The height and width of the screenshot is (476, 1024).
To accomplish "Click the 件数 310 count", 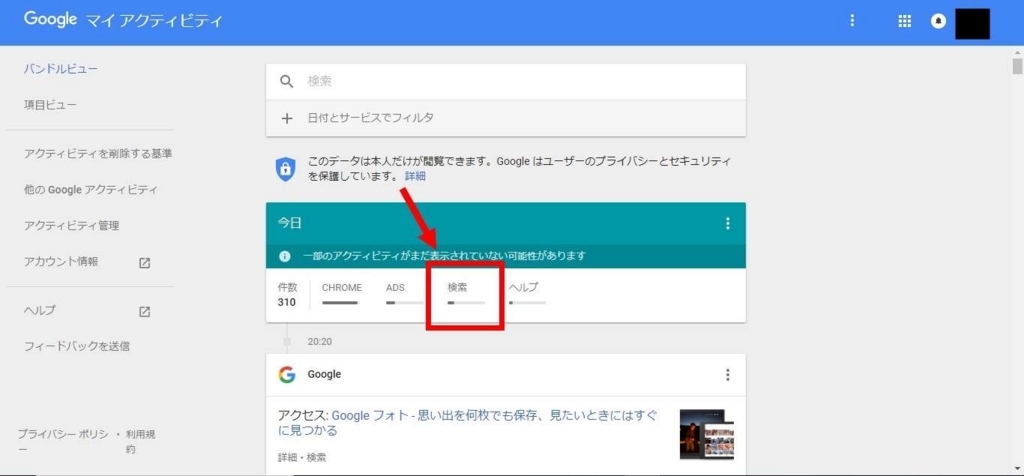I will [x=287, y=294].
